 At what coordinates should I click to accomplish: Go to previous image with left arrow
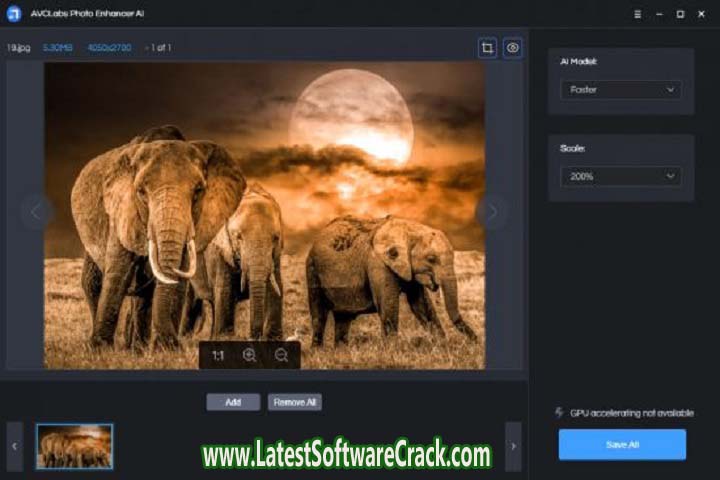[37, 211]
